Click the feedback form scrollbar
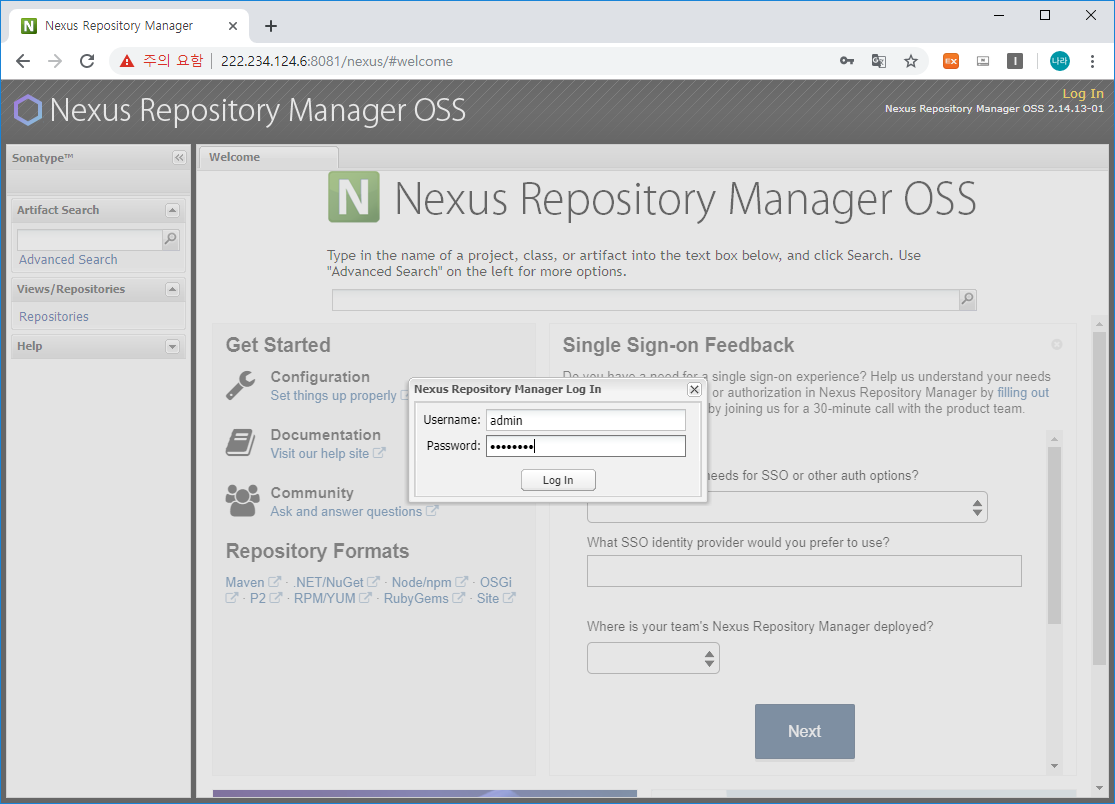 click(1055, 535)
